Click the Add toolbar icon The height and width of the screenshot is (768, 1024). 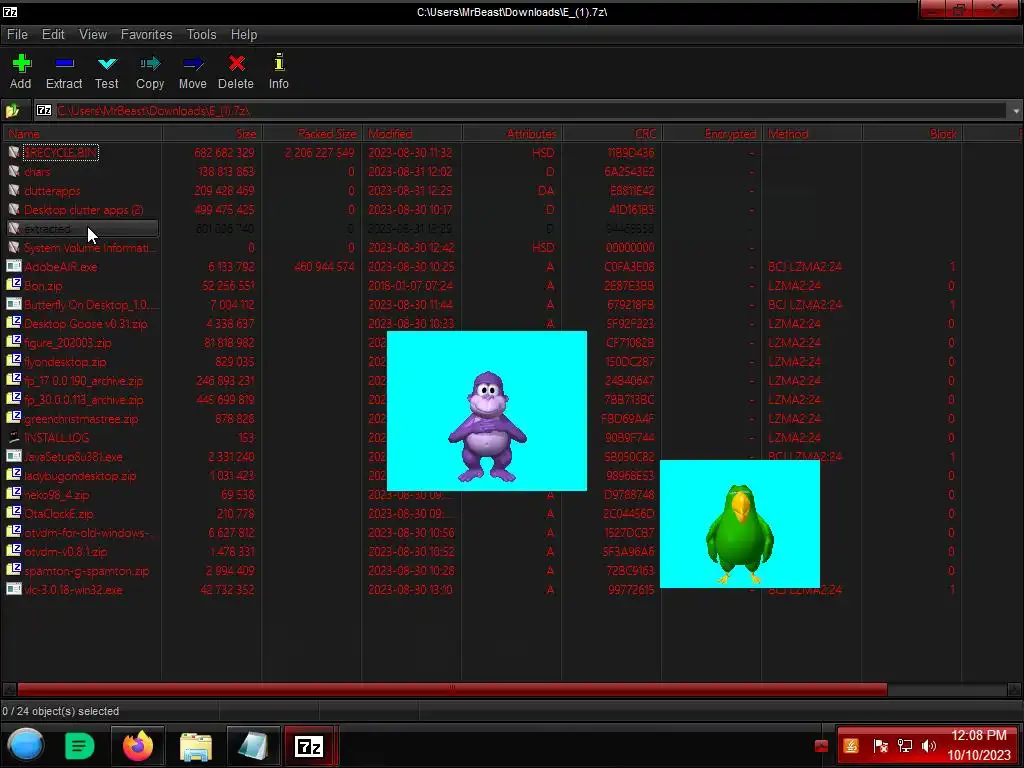(21, 63)
